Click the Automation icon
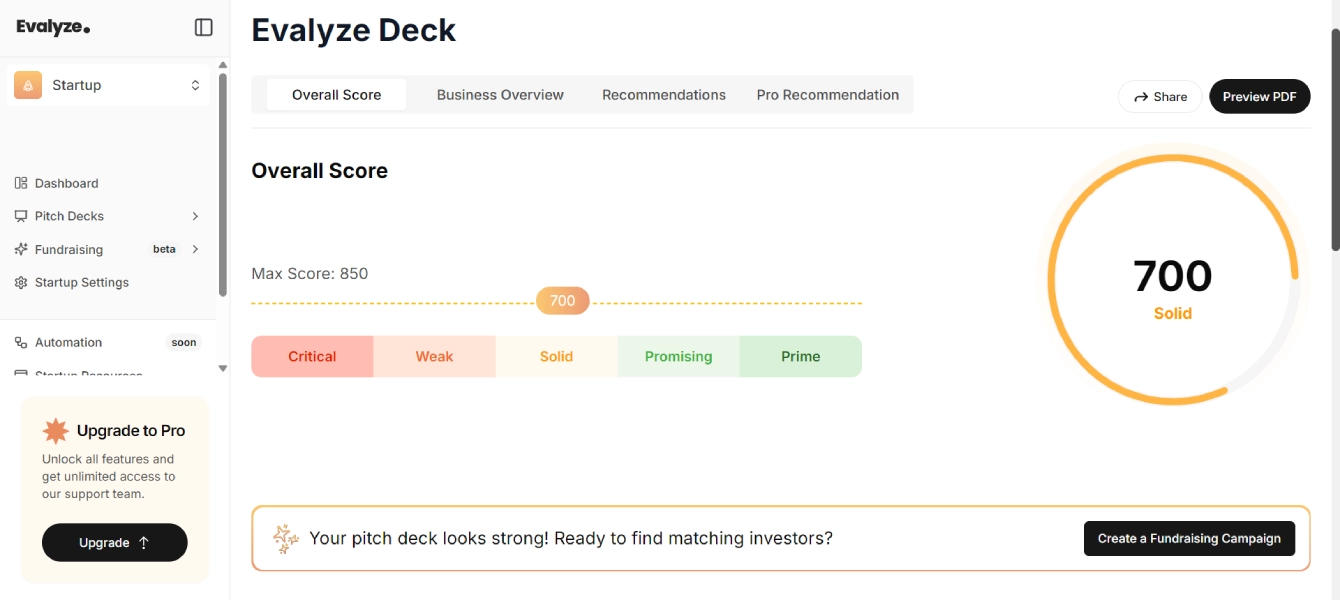 pos(21,342)
